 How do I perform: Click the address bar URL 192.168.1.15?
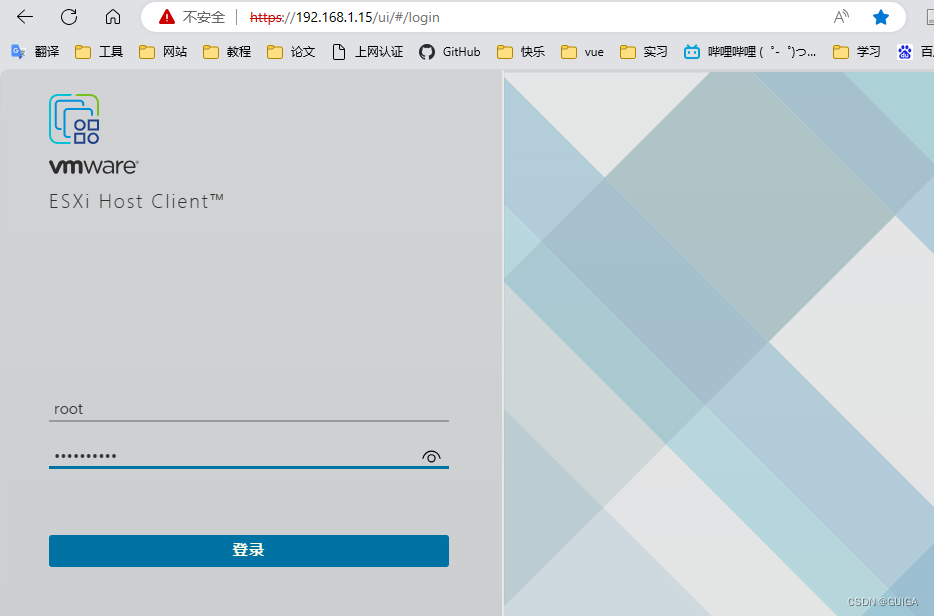click(x=345, y=17)
